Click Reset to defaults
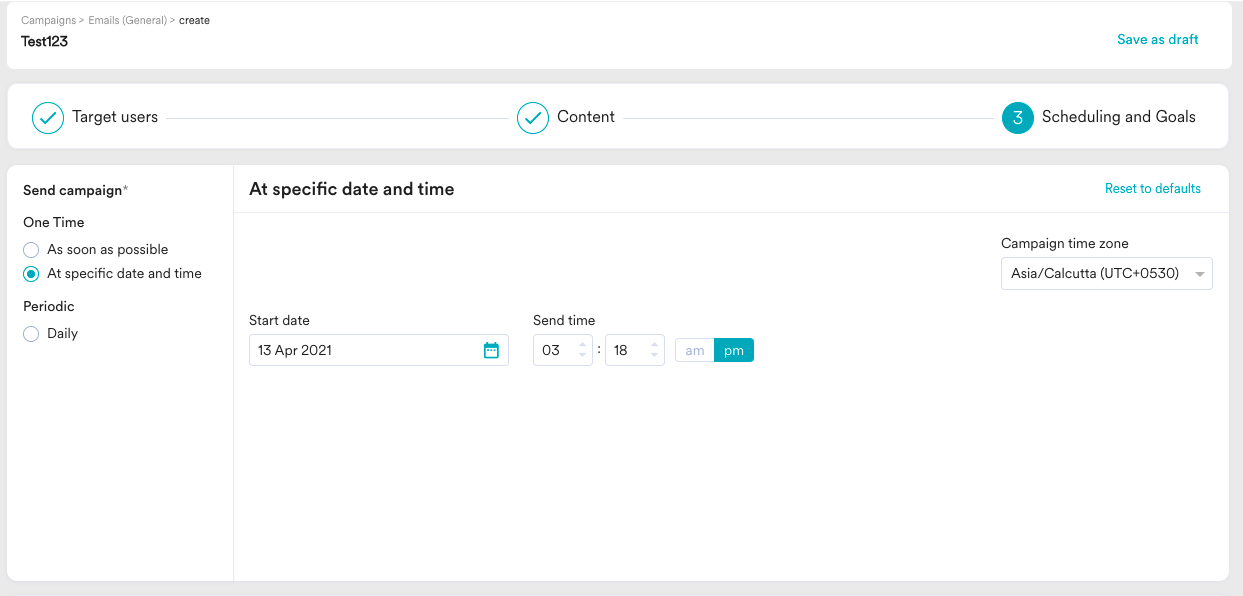 [x=1153, y=189]
